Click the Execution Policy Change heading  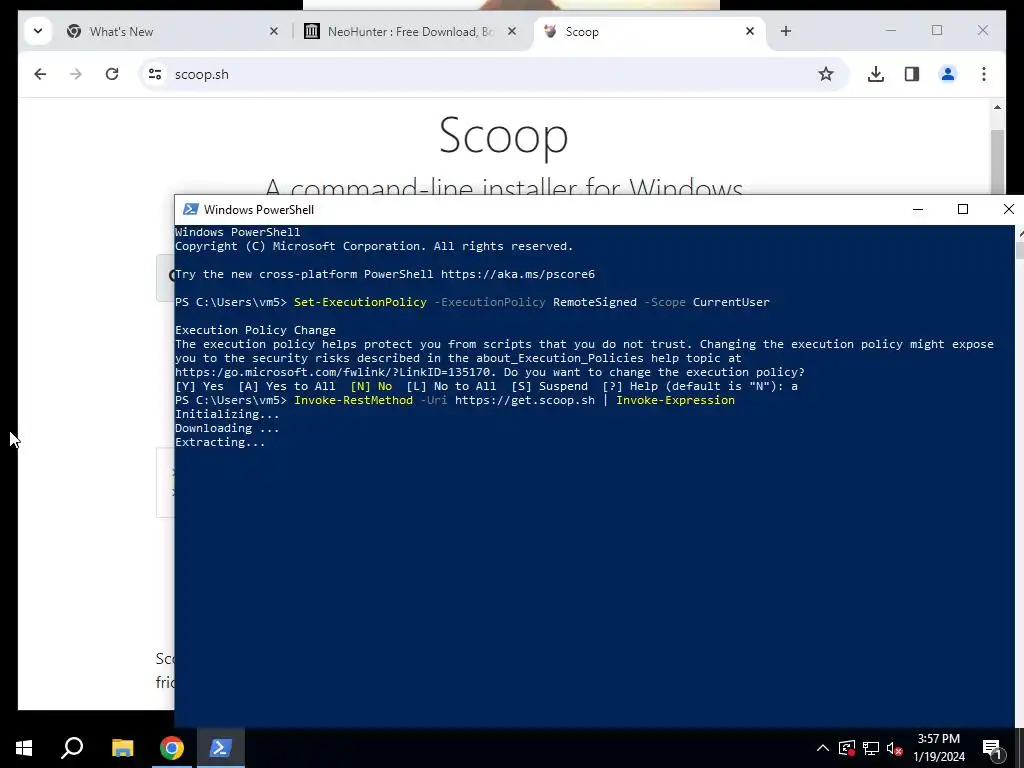pos(255,330)
